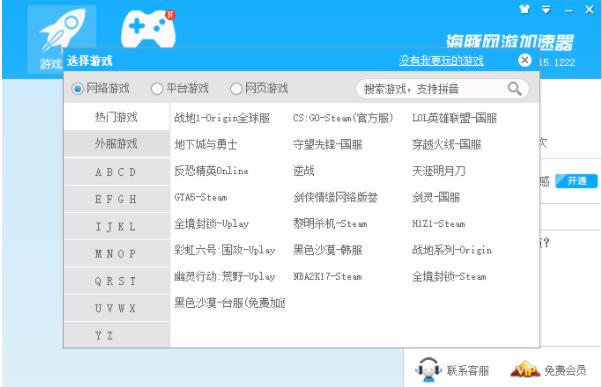602x387 pixels.
Task: Close the 选择游戏 dialog
Action: (524, 60)
